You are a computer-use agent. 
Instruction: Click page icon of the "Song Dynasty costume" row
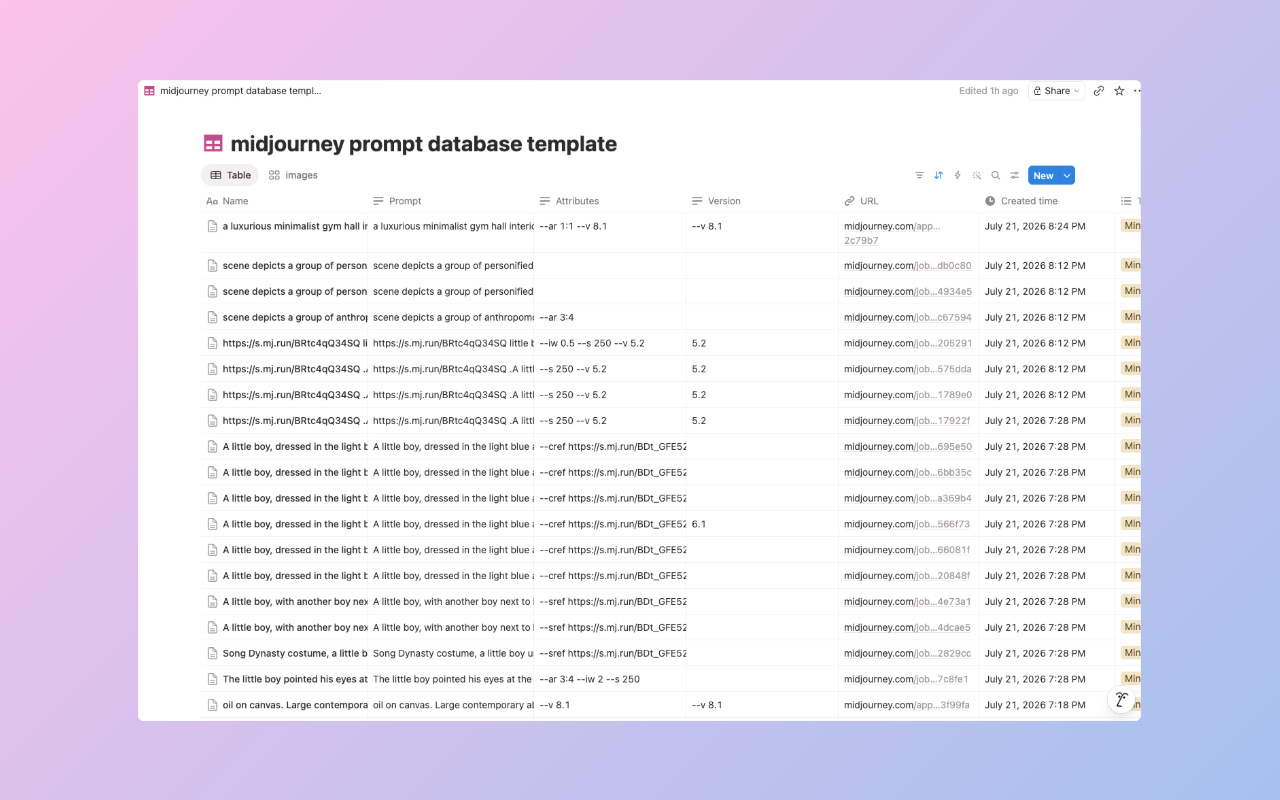(212, 654)
